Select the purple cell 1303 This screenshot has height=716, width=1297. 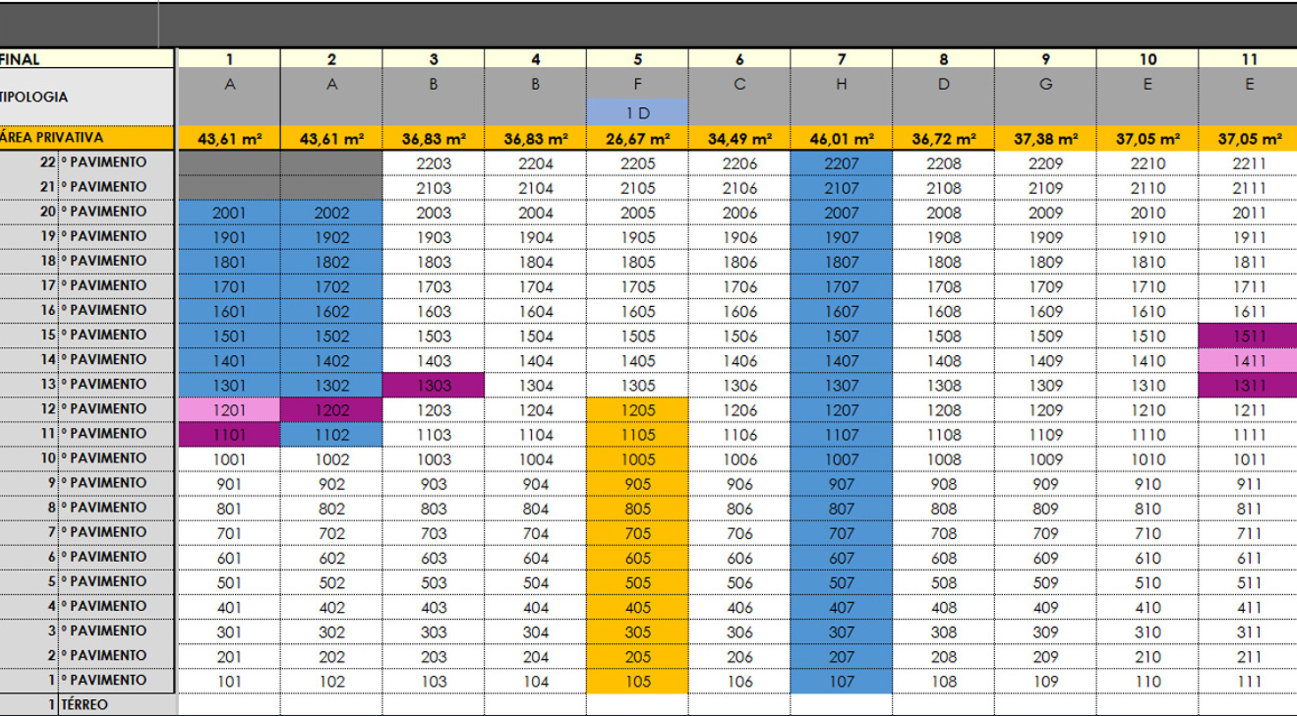[x=433, y=385]
